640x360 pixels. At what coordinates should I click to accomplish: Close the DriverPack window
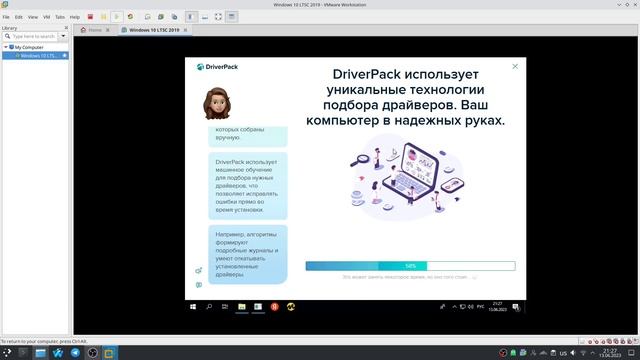coord(515,67)
